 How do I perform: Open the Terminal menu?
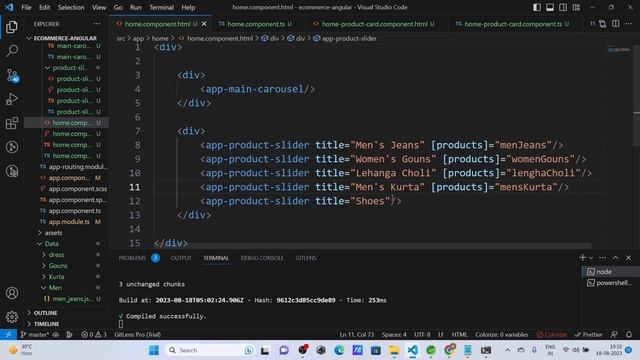(161, 7)
